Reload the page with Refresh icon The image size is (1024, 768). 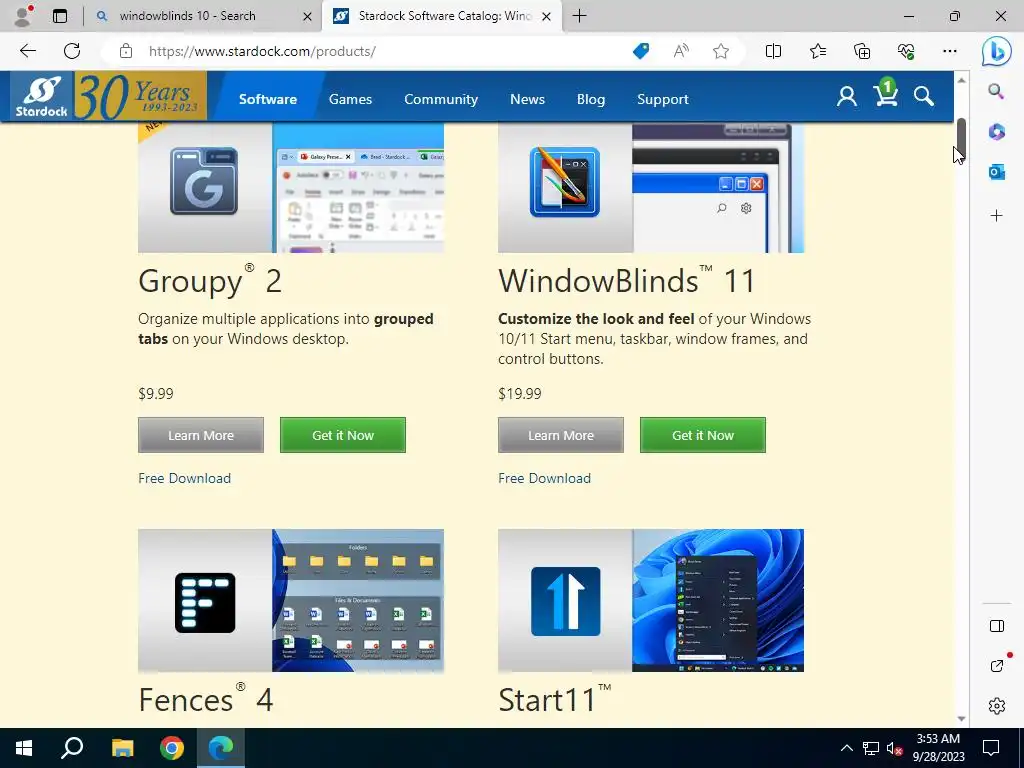[72, 51]
